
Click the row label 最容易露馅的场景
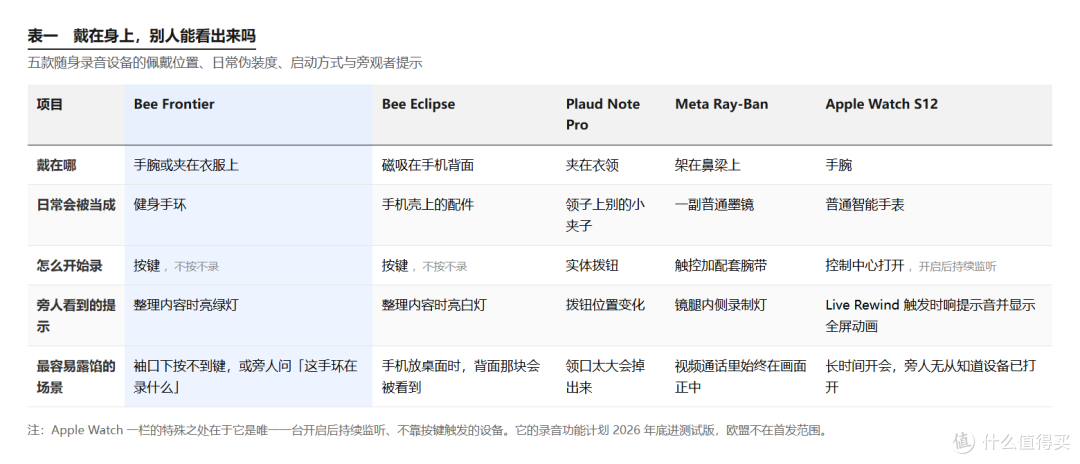(76, 377)
